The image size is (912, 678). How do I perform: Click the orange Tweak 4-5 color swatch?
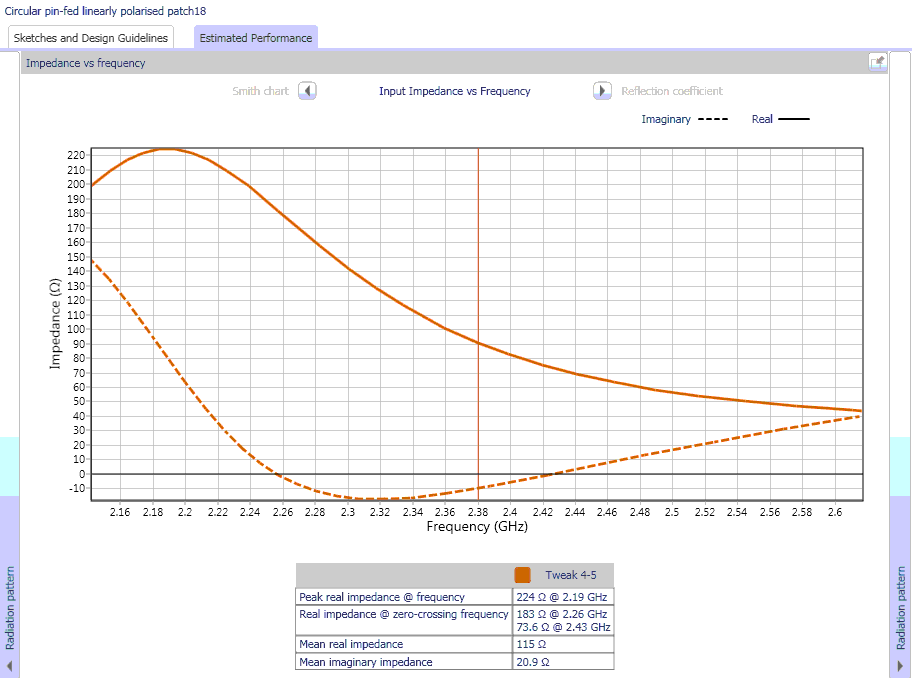(x=522, y=575)
